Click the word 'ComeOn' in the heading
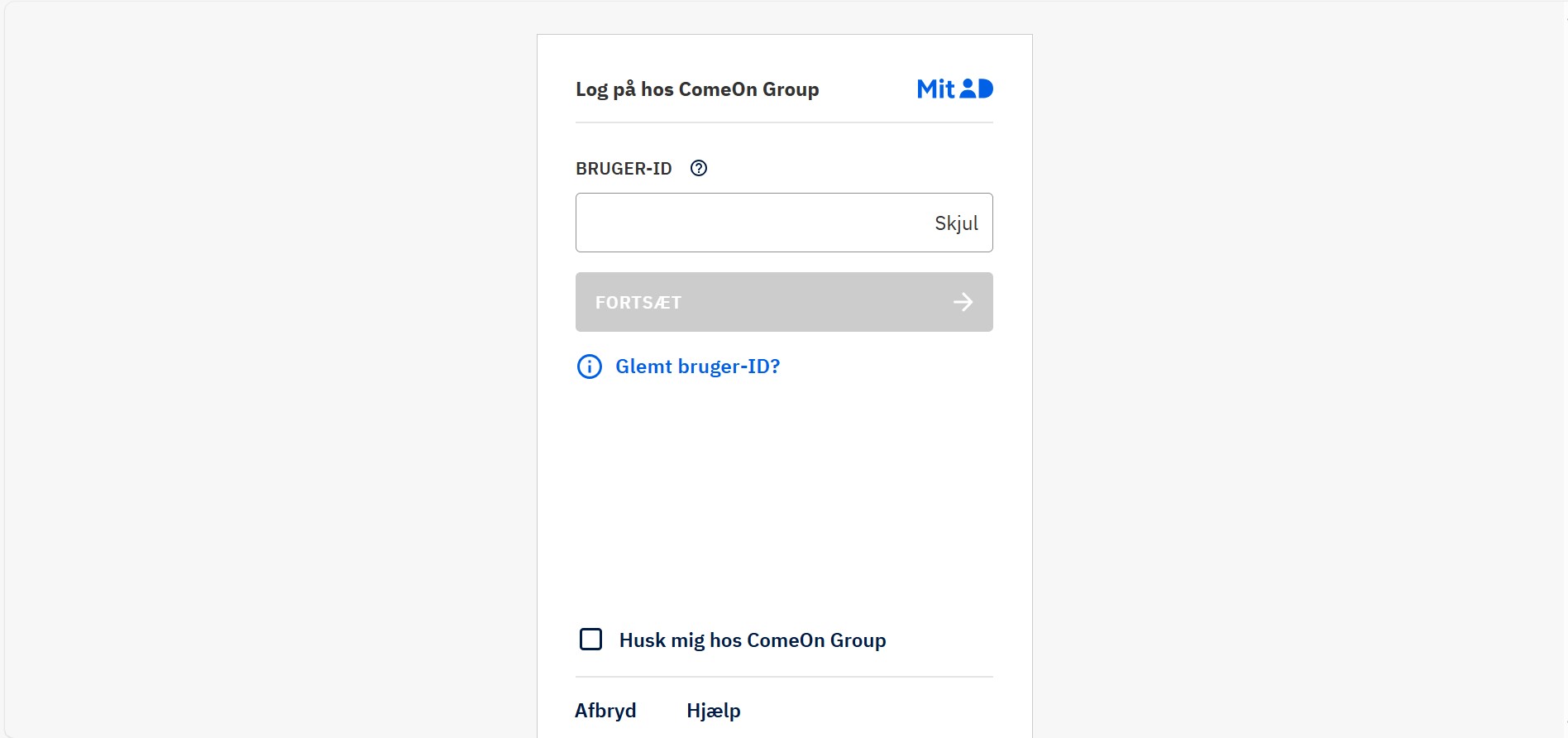Viewport: 1568px width, 738px height. click(718, 89)
